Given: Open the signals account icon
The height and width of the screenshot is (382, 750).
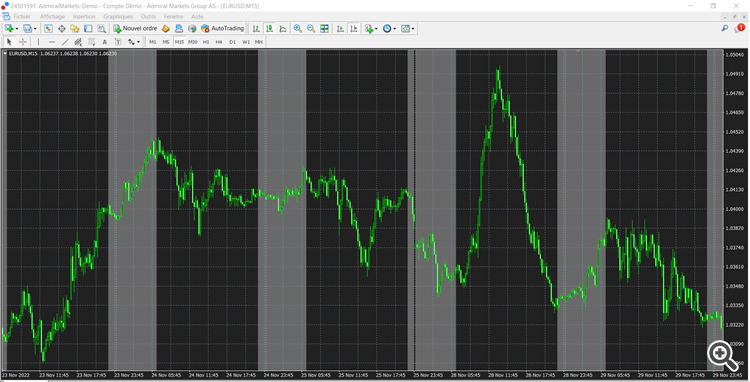Looking at the screenshot, I should [179, 29].
